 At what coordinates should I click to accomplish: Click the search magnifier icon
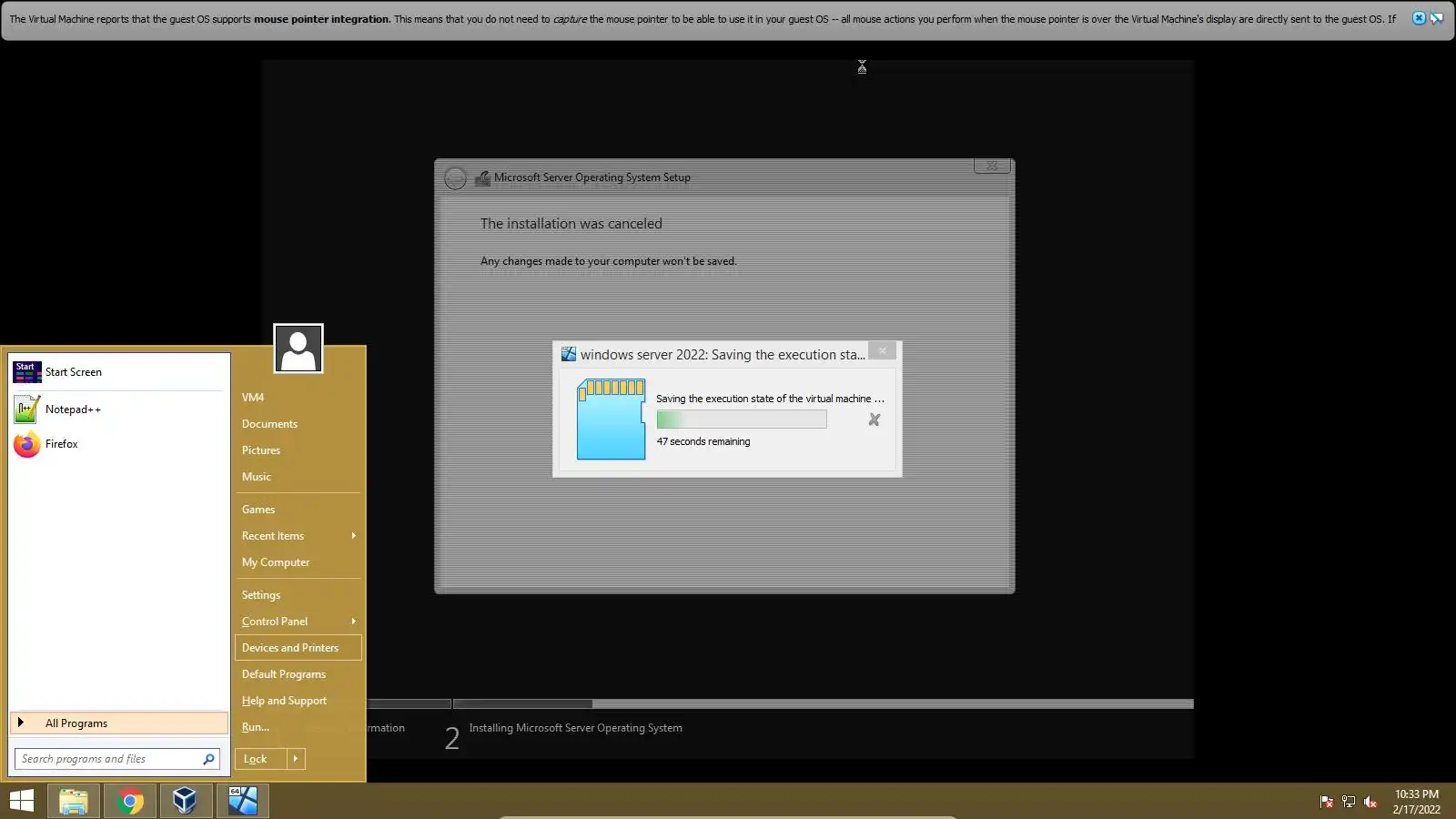point(209,759)
